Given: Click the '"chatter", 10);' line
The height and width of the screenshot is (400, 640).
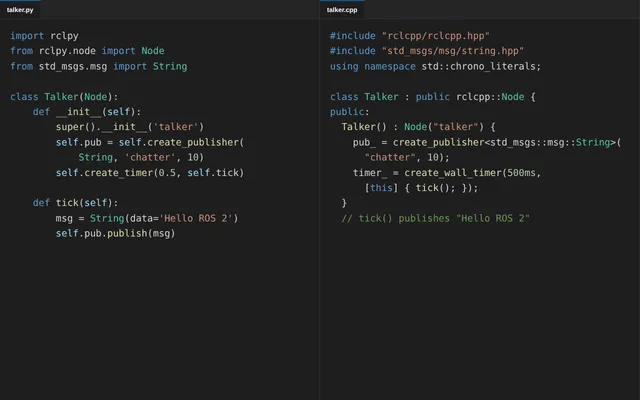Looking at the screenshot, I should tap(407, 157).
